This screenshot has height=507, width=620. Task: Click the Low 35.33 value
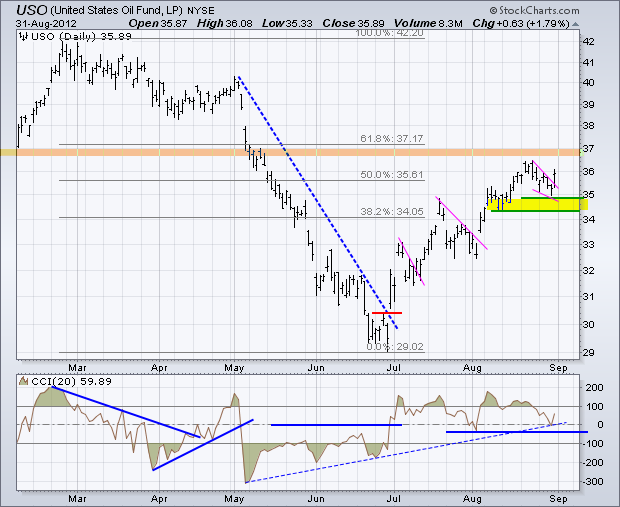[287, 23]
